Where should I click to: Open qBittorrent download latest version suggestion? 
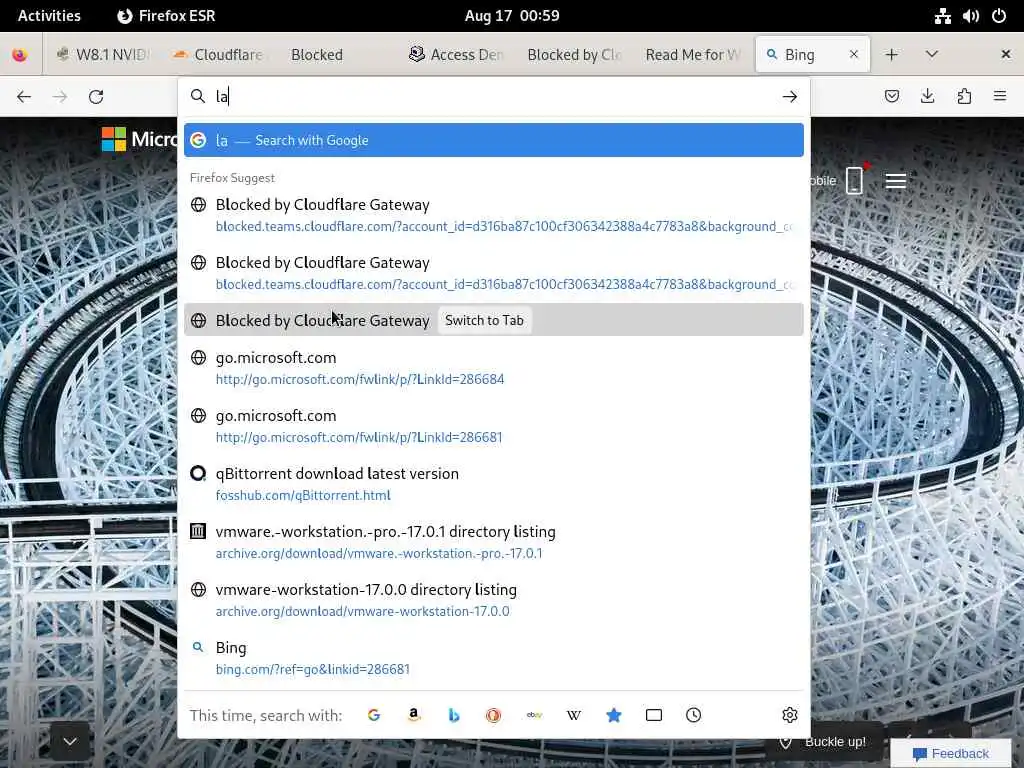494,484
